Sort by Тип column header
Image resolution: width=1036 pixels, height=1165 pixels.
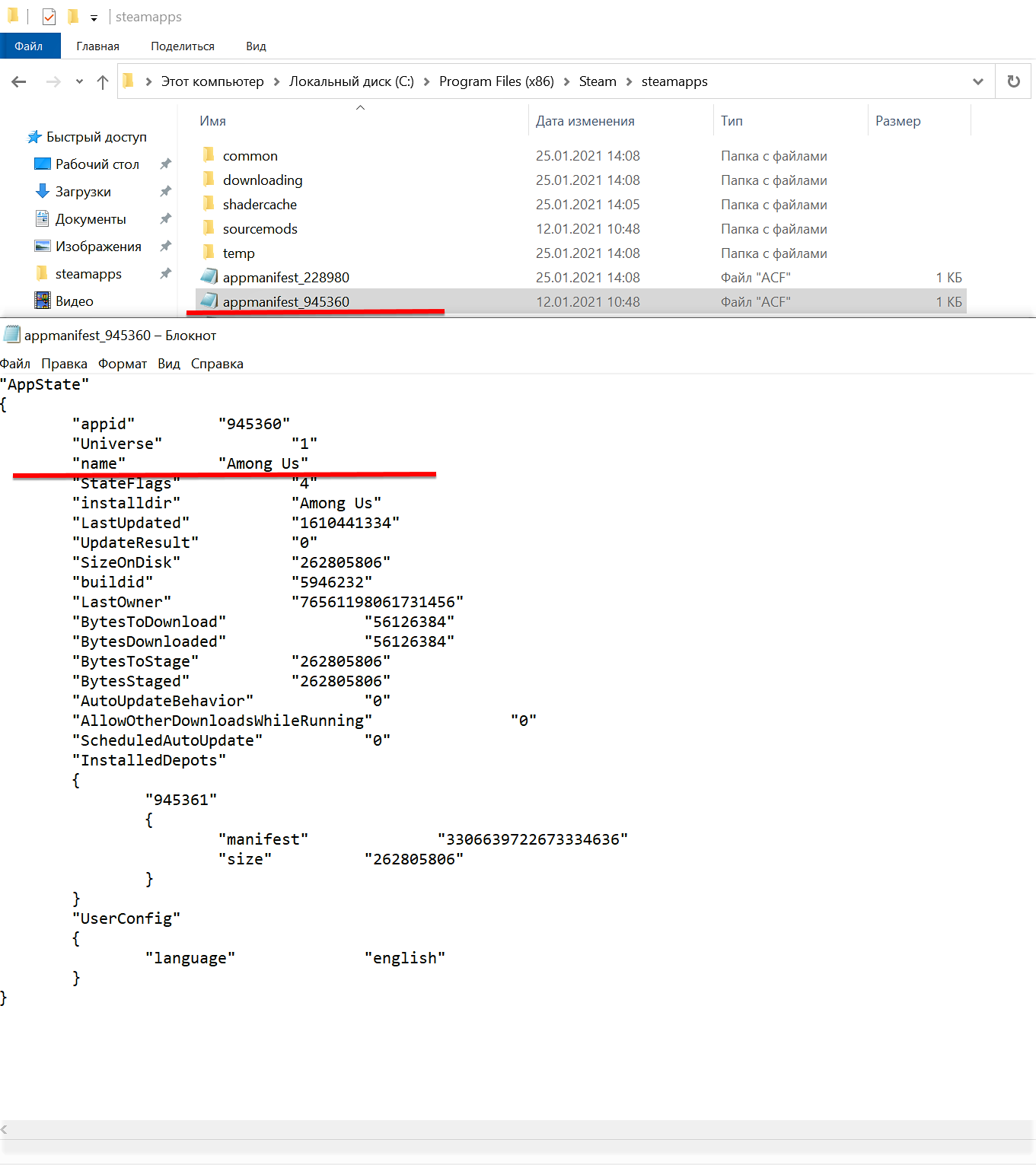[732, 121]
